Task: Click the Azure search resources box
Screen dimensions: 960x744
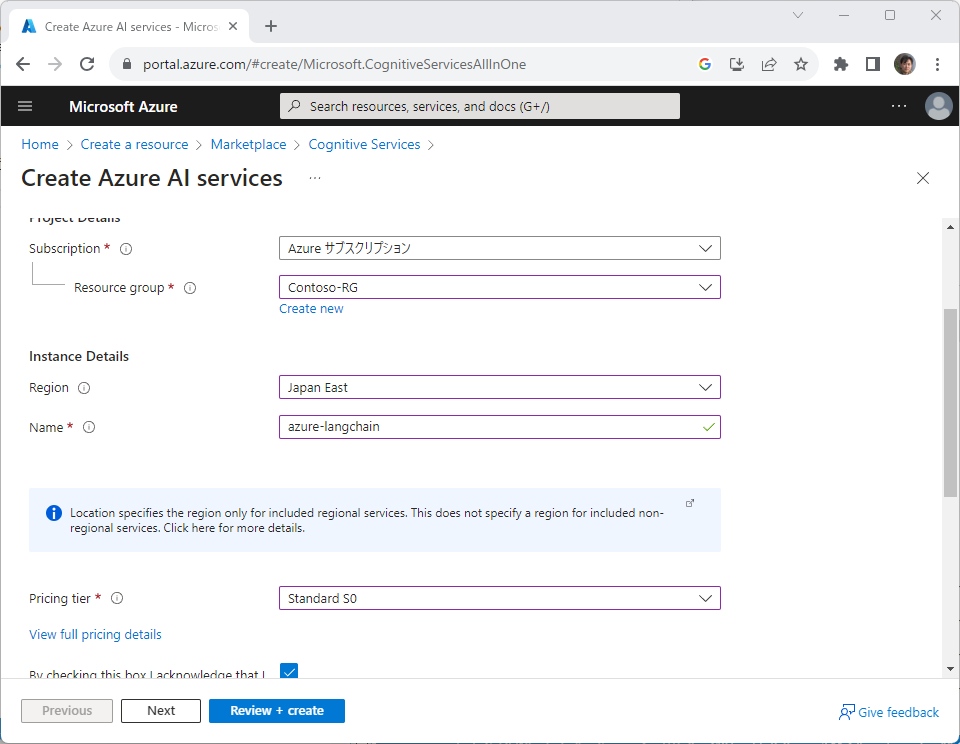Action: [480, 106]
